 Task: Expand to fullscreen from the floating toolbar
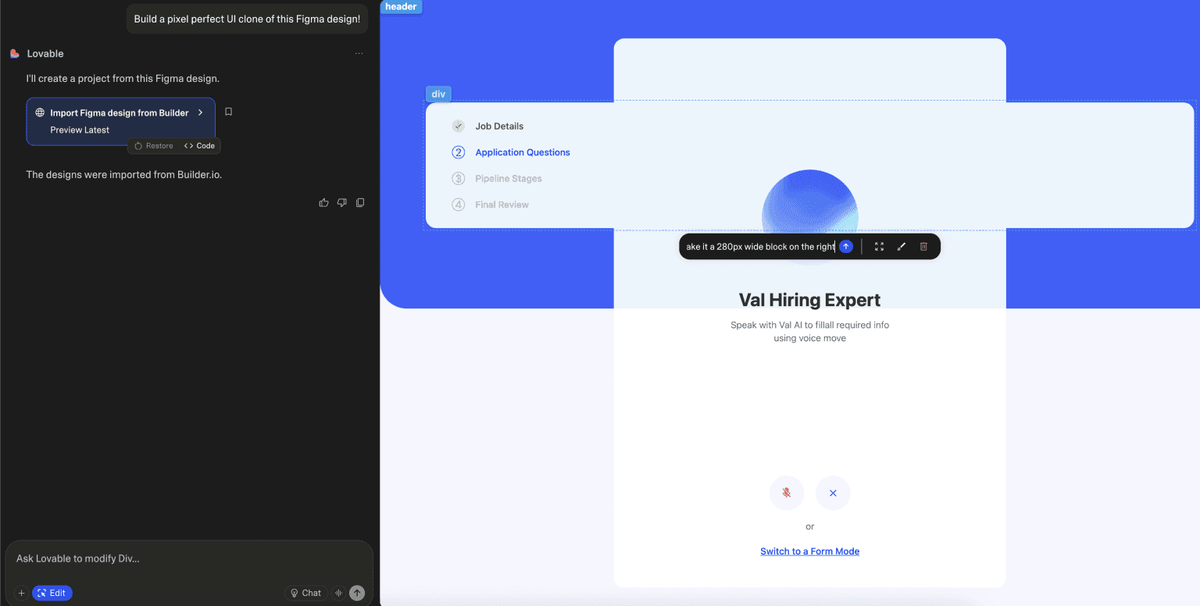879,246
